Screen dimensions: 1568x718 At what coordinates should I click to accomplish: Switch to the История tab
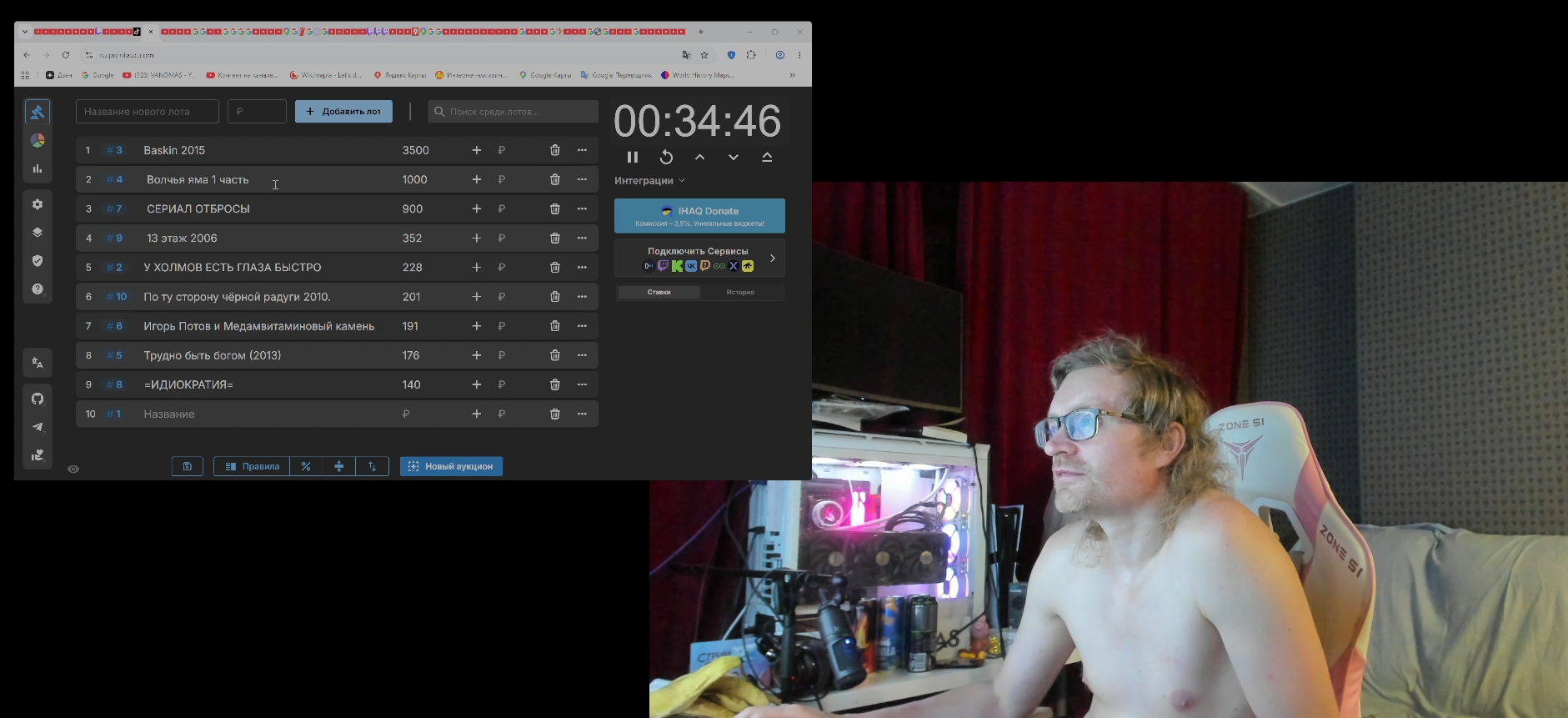coord(740,292)
